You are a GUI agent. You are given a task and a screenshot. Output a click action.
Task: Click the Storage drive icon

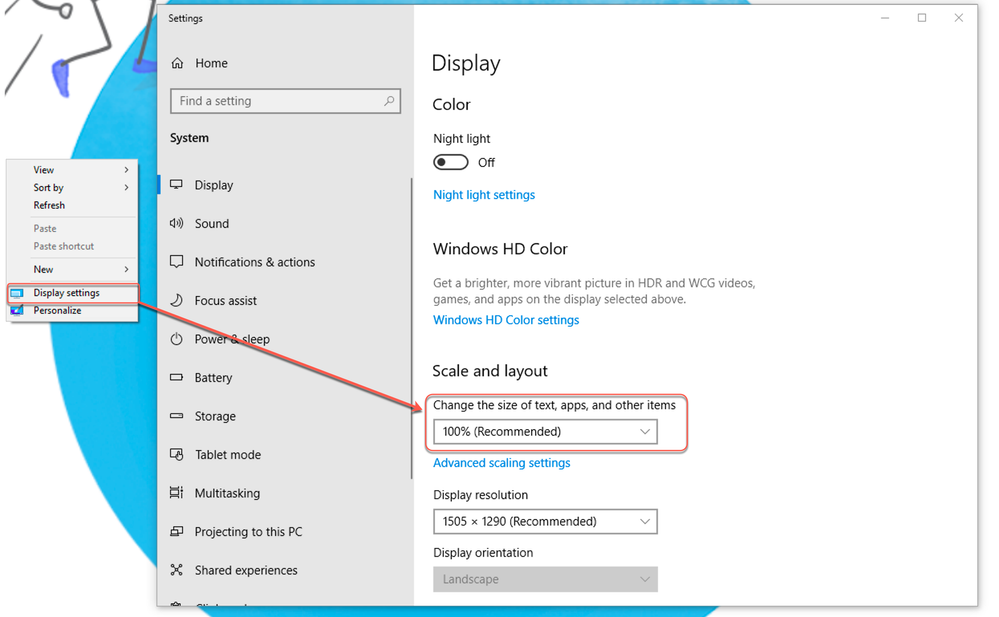coord(176,416)
